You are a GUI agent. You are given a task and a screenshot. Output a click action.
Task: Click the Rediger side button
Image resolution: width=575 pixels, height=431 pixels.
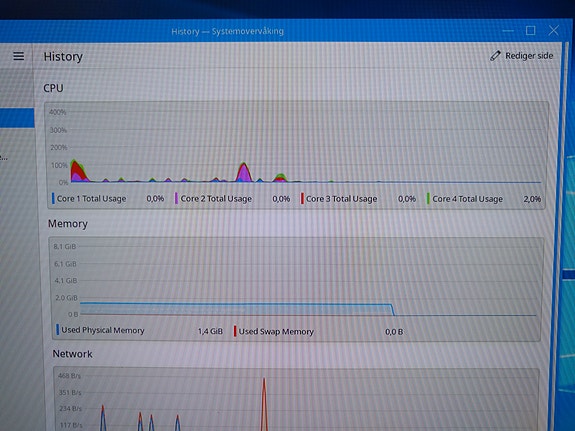[x=521, y=56]
